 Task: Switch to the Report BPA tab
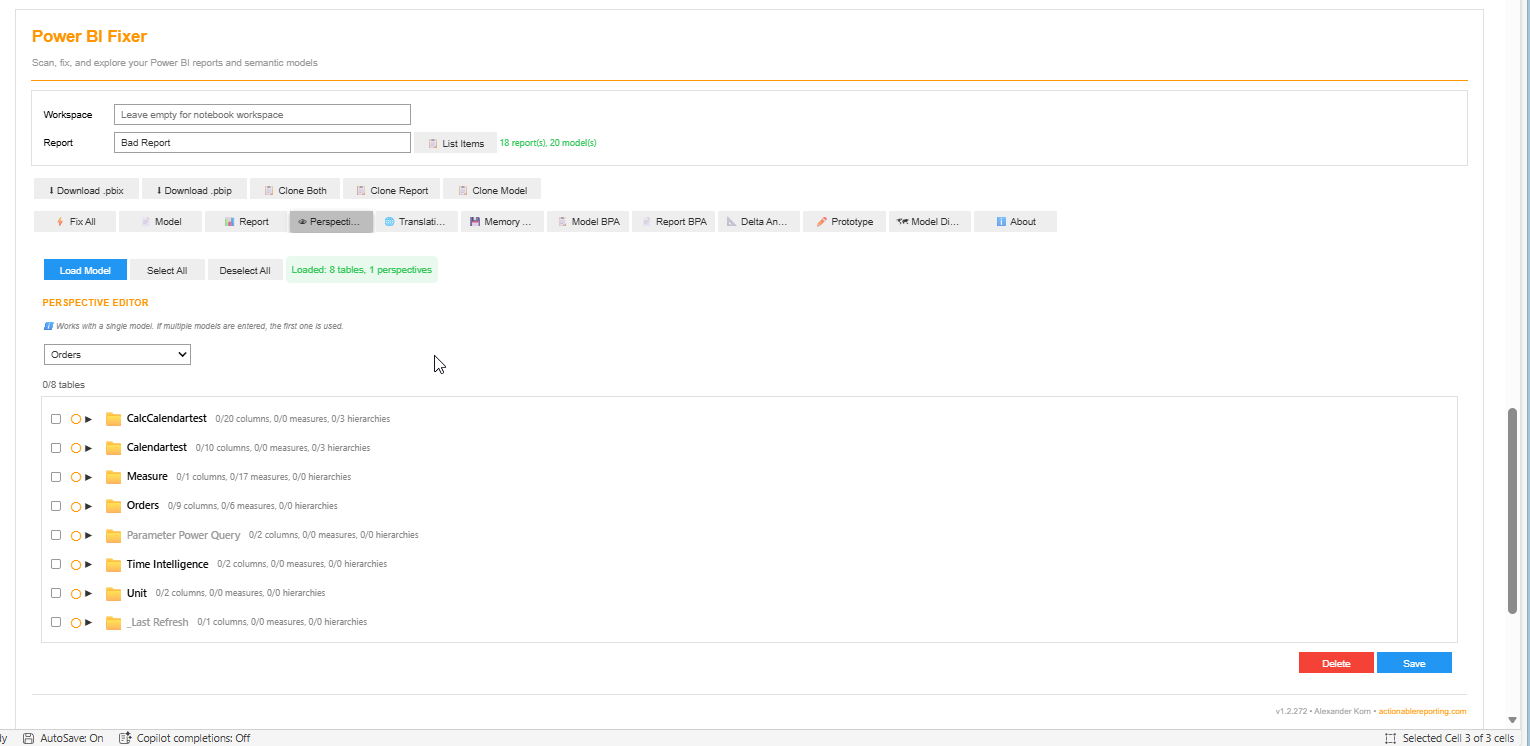coord(672,221)
